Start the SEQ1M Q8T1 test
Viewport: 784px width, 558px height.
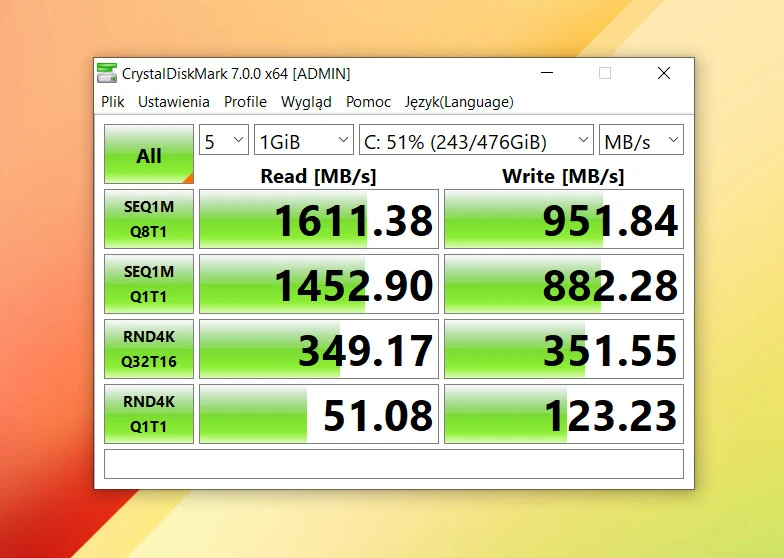pyautogui.click(x=149, y=219)
